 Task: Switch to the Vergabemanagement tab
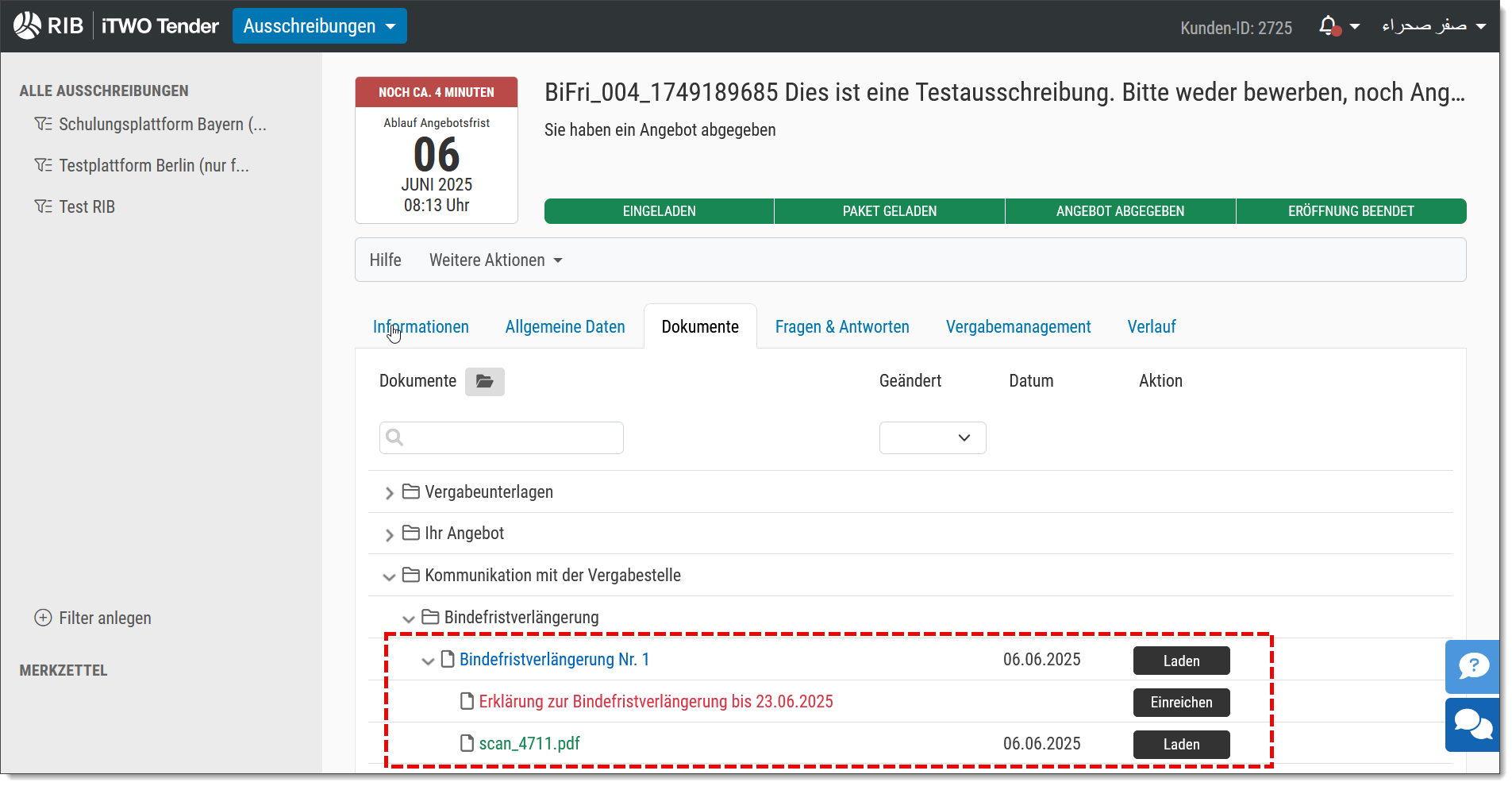[x=1018, y=326]
